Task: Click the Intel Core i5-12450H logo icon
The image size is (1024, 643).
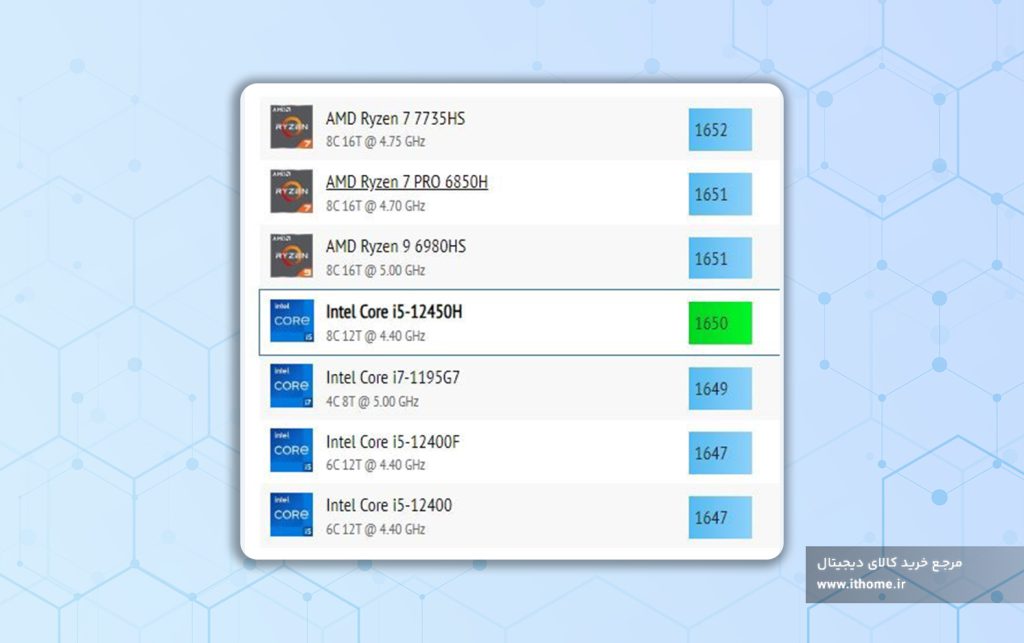Action: click(291, 321)
